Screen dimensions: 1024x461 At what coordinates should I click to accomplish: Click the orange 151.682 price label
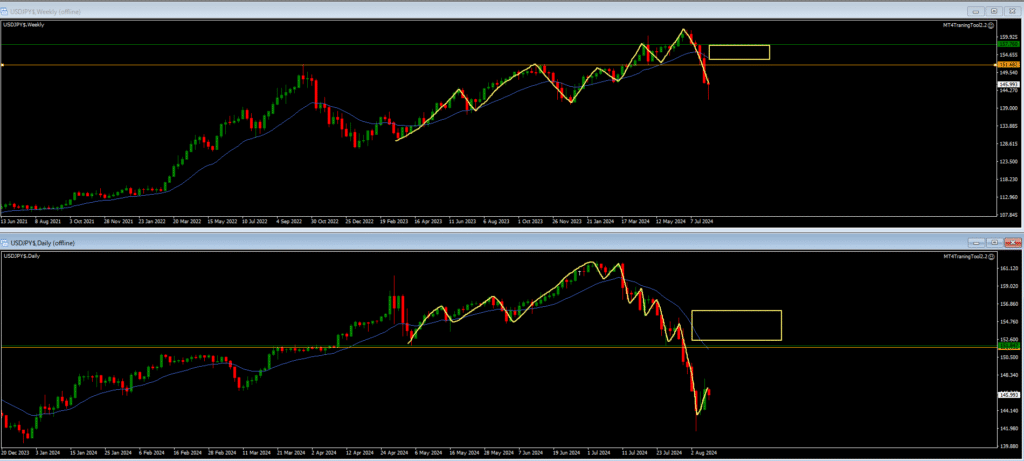(1009, 65)
